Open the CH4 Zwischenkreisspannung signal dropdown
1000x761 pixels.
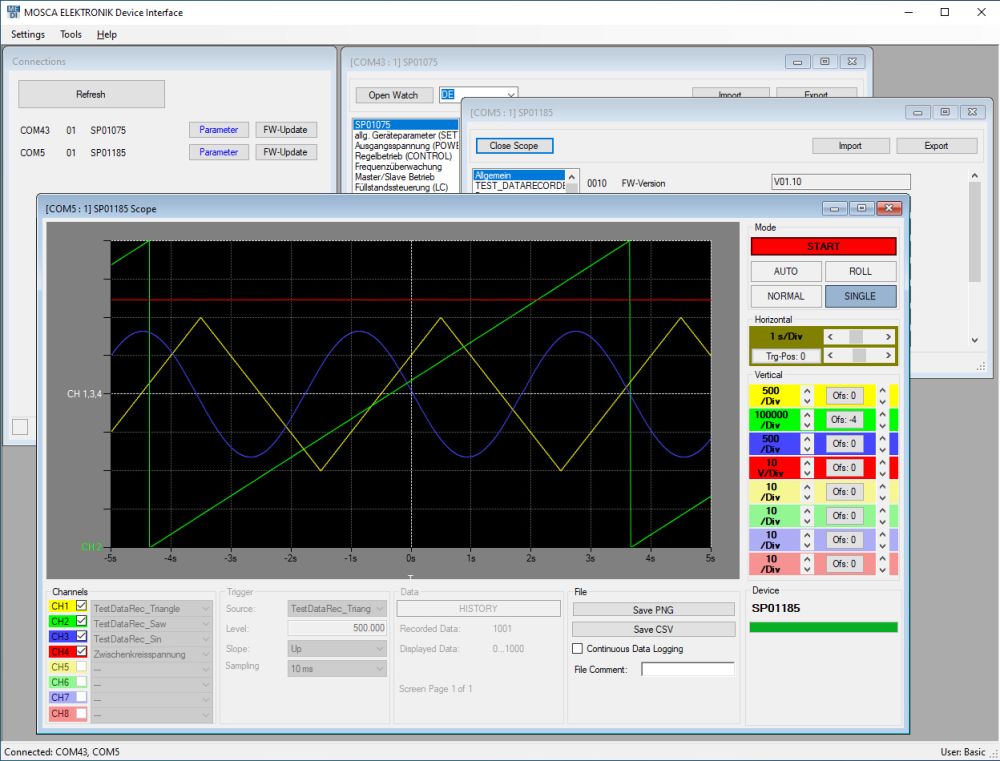coord(152,654)
